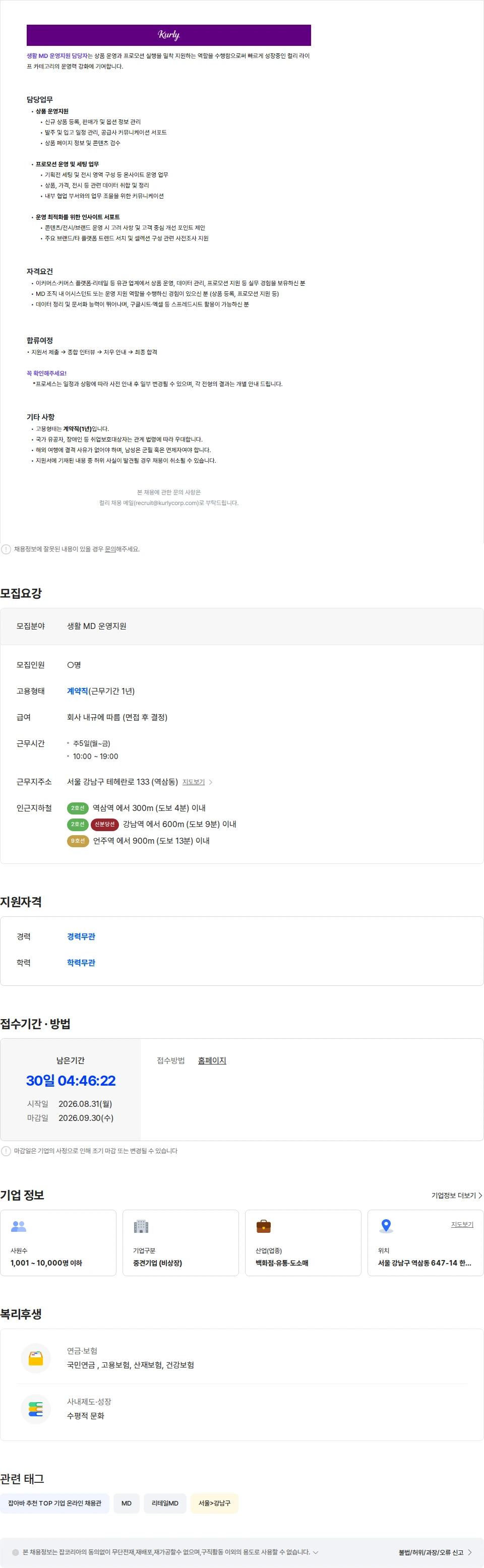Click the people icon on 사원수 card
Screen dimensions: 484x1568
point(19,1226)
